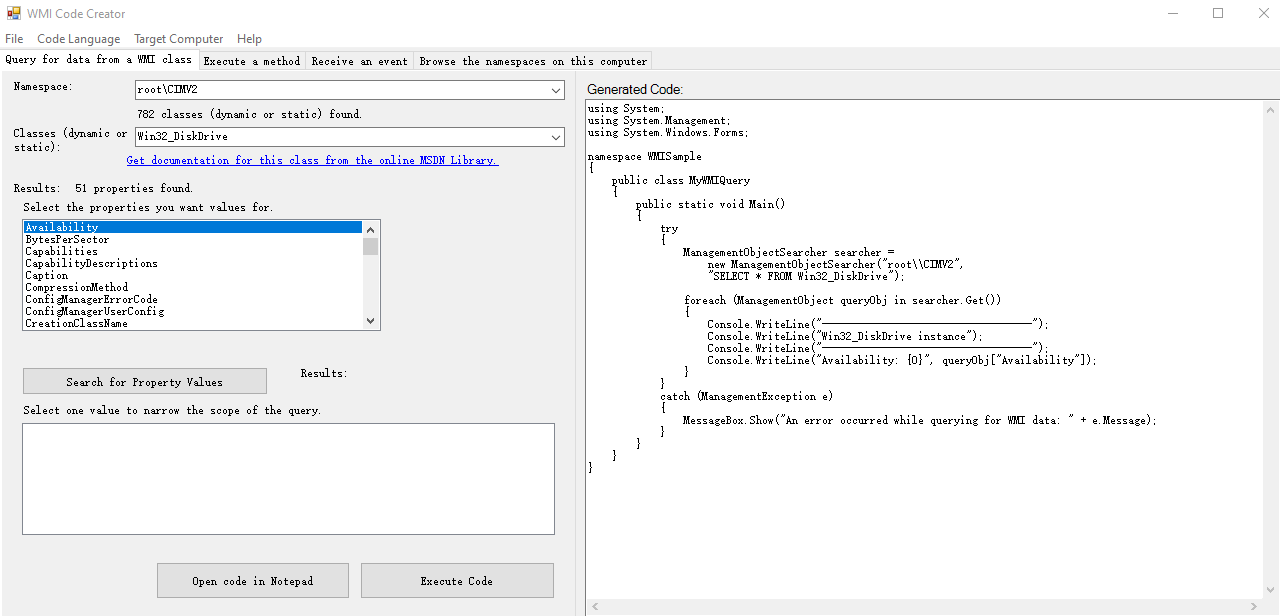Select ConfigManagerUserConfig property

[x=193, y=311]
